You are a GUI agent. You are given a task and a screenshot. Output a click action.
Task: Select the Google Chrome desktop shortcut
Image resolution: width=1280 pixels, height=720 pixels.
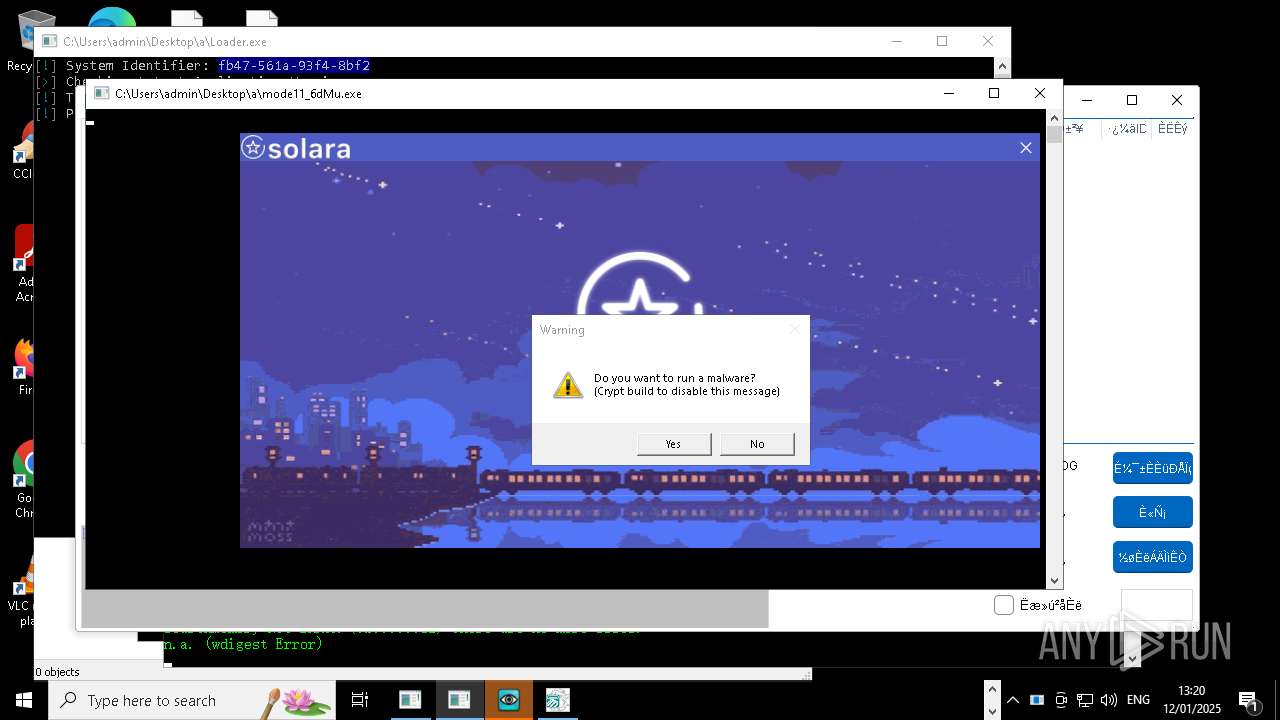(x=25, y=480)
